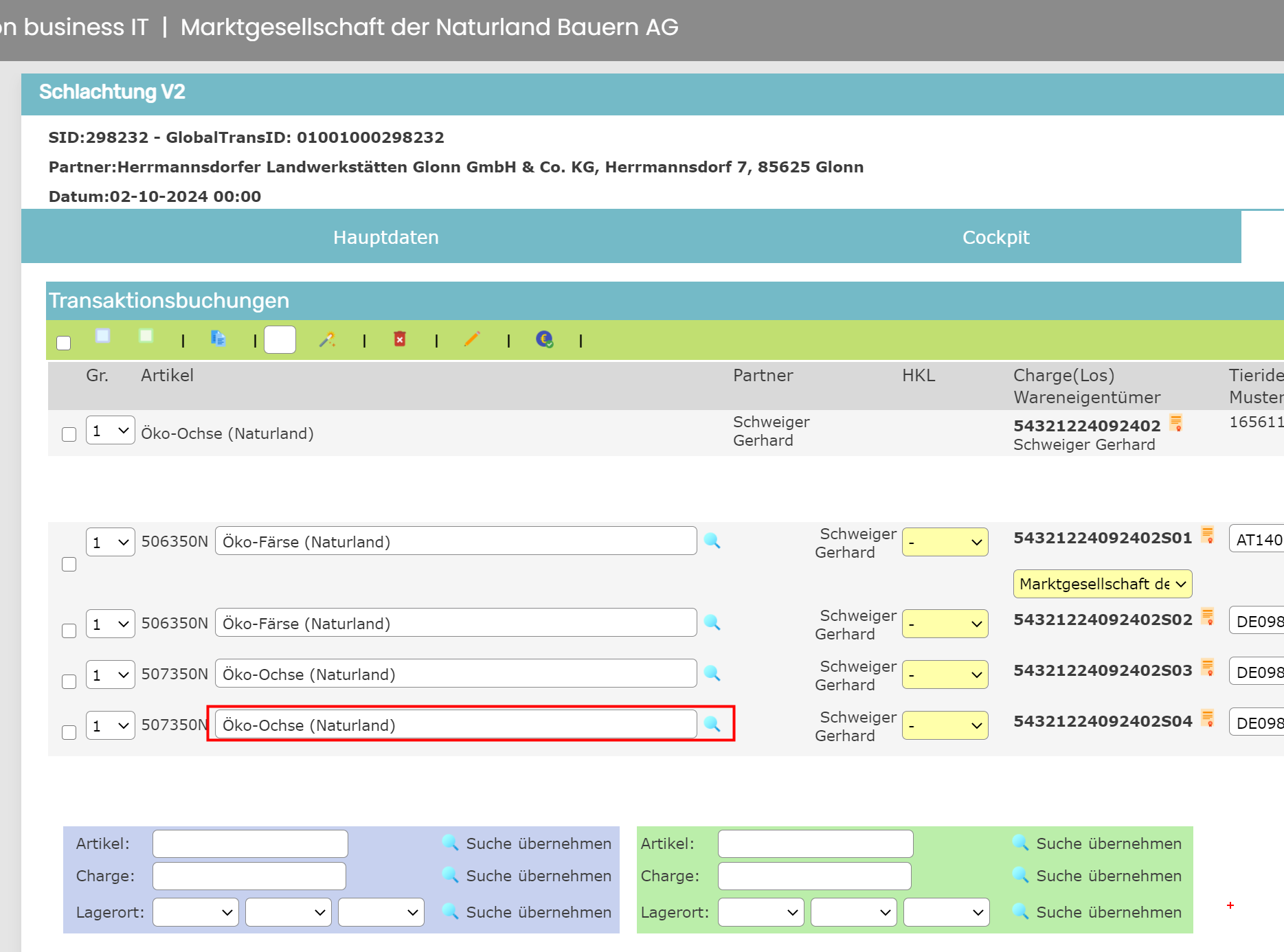
Task: Check the first Öko-Ochse row checkbox
Action: click(69, 434)
